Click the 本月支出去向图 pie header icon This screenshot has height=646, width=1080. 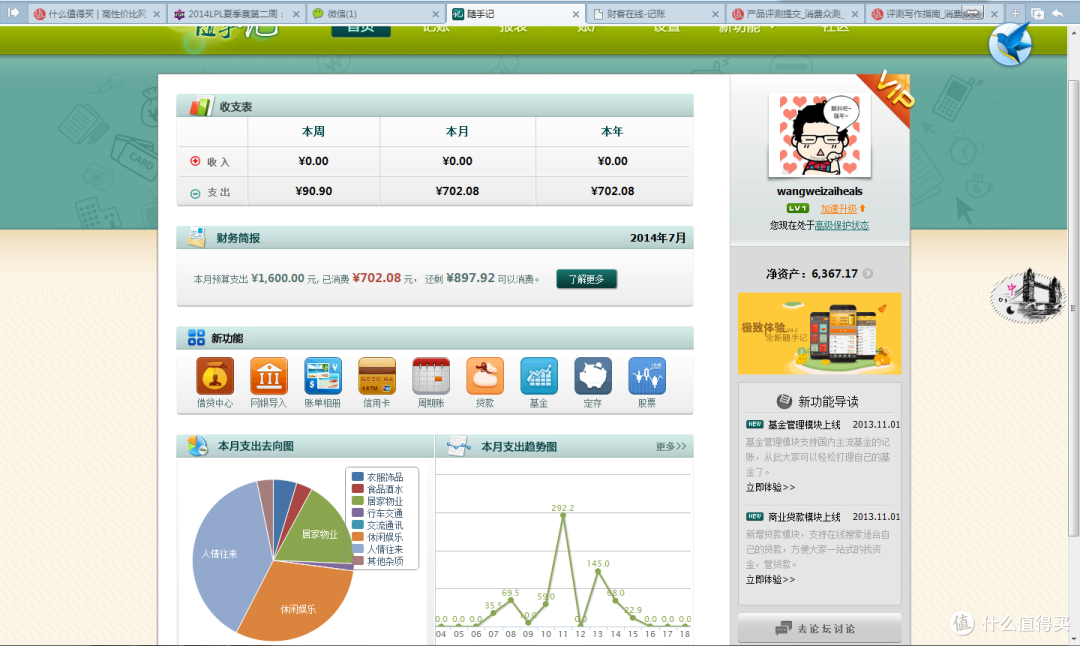click(x=197, y=446)
